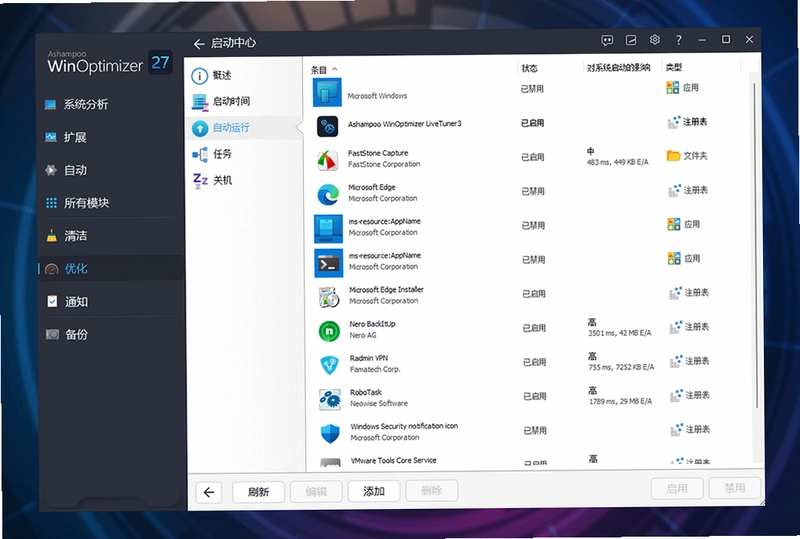Sort by 状态 column header
The width and height of the screenshot is (800, 539).
click(x=529, y=68)
